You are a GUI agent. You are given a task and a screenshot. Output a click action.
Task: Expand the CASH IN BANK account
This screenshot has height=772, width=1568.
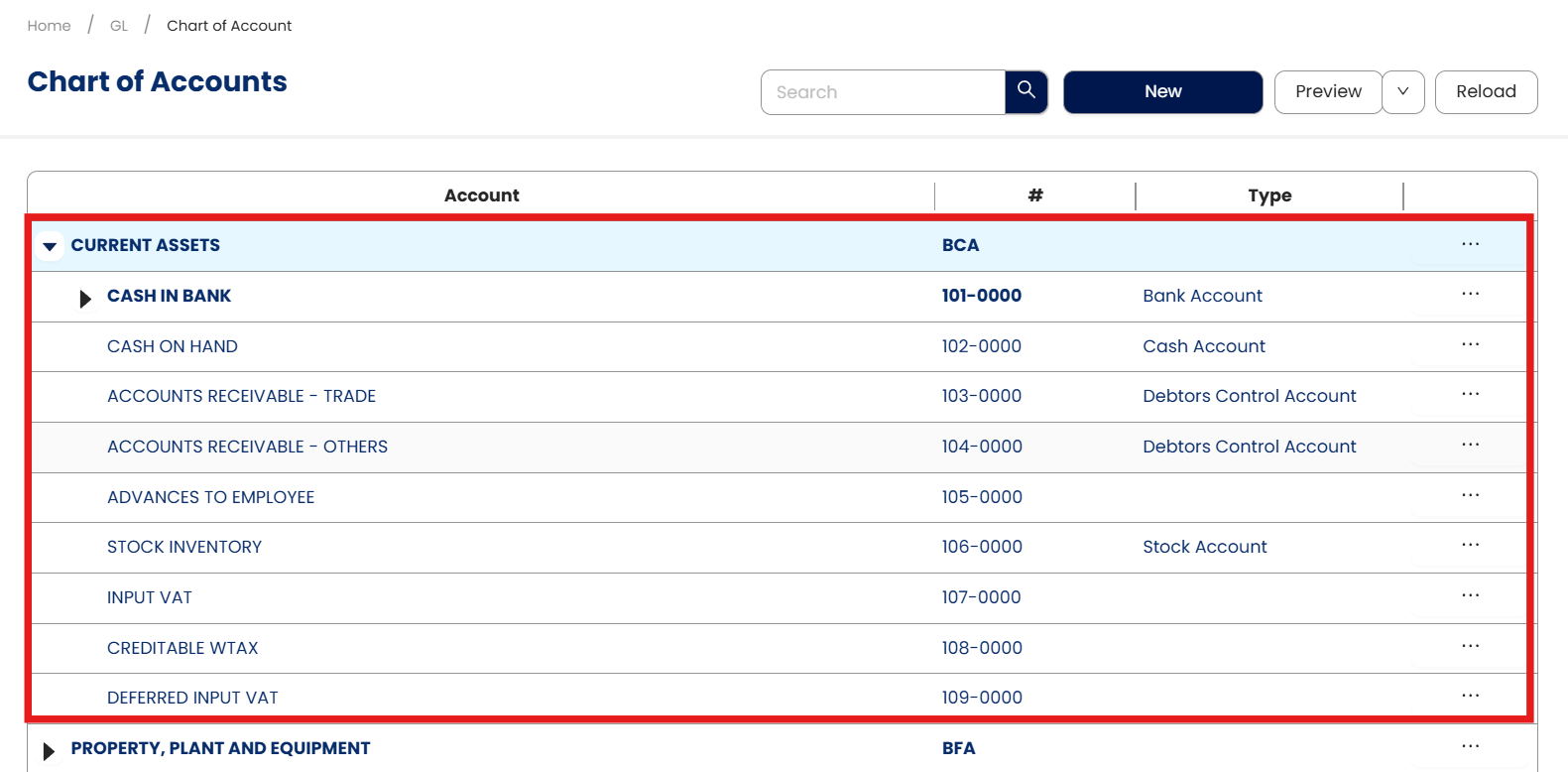pyautogui.click(x=85, y=298)
